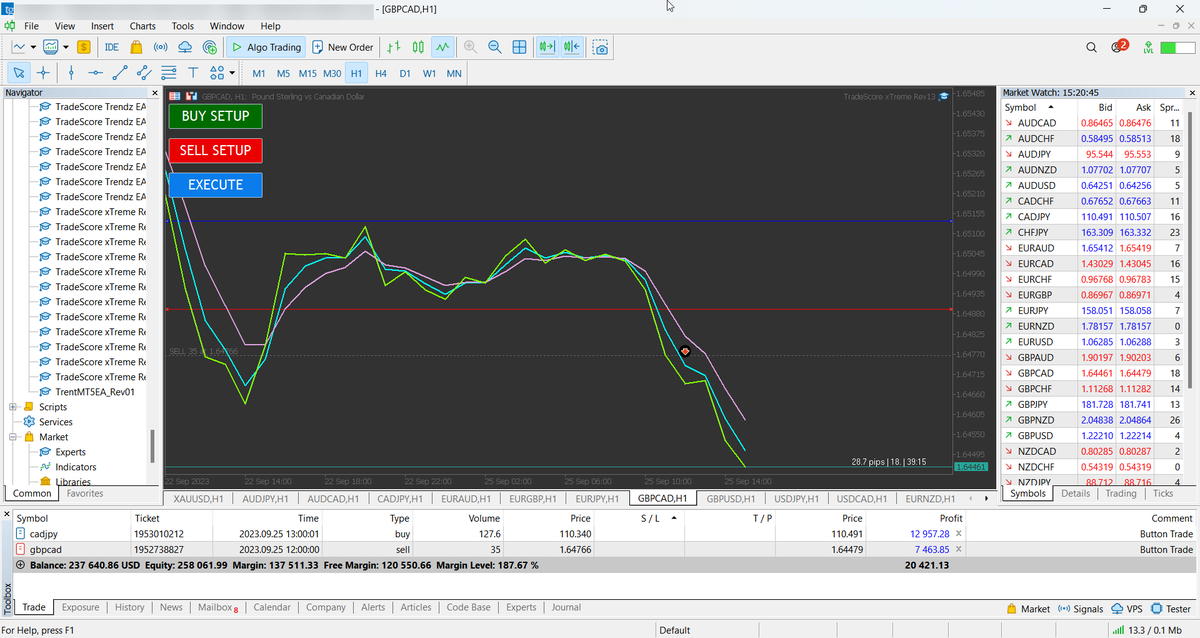Image resolution: width=1200 pixels, height=638 pixels.
Task: Switch timeframe to H4
Action: tap(381, 73)
